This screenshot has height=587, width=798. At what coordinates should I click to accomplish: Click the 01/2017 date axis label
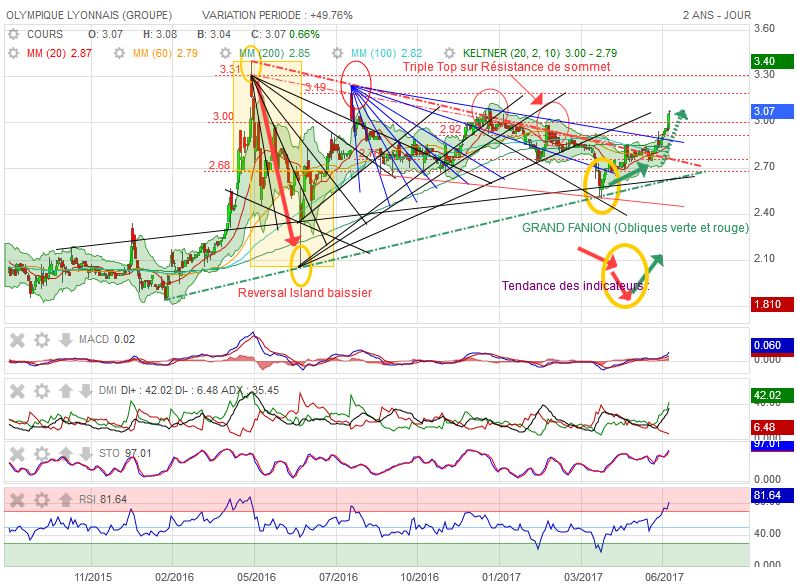(x=501, y=577)
